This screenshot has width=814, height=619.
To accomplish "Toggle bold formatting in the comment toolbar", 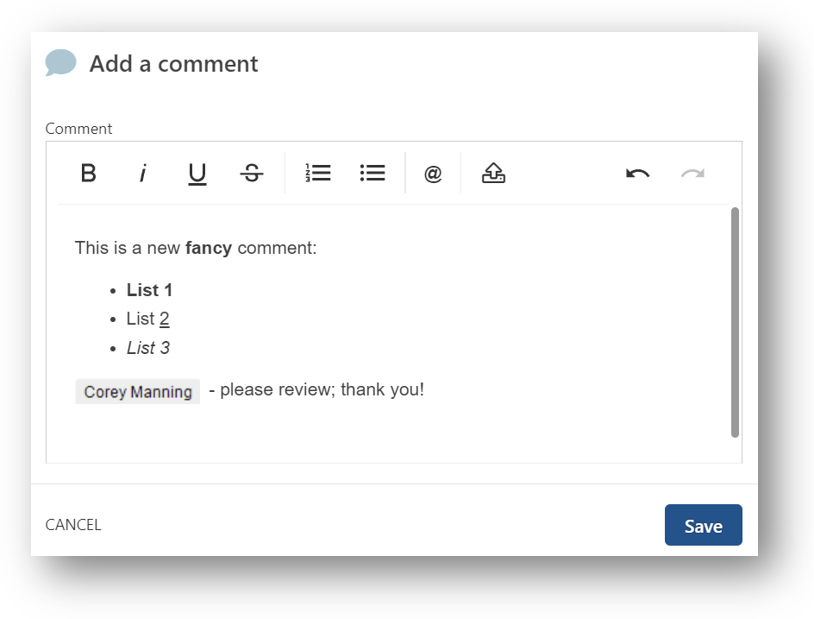I will point(88,173).
